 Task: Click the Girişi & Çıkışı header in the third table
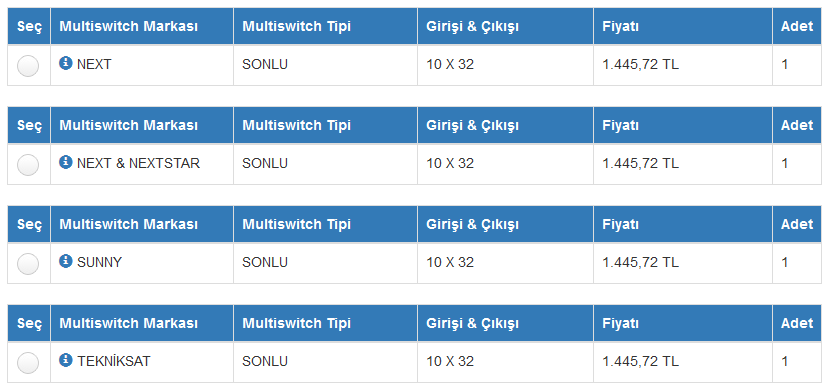pos(472,224)
